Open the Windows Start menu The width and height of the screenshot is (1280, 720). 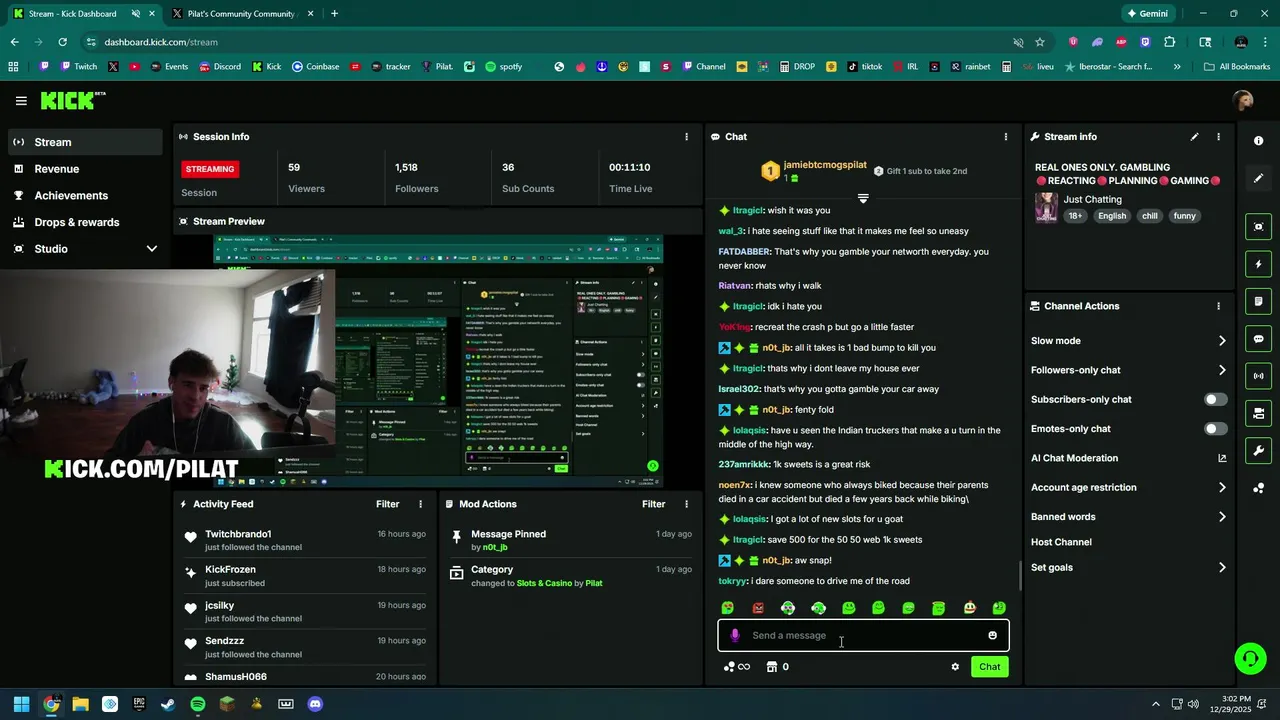pos(21,704)
